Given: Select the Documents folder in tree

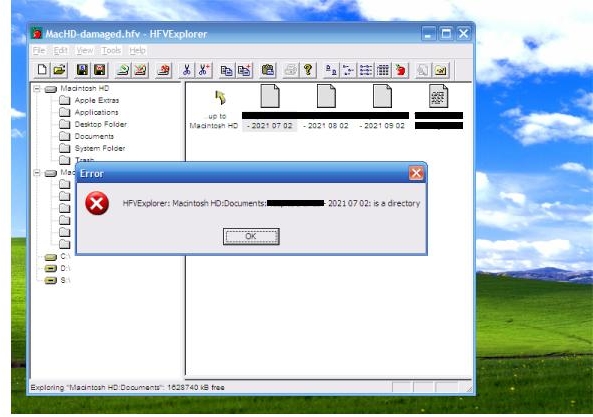Looking at the screenshot, I should tap(94, 136).
